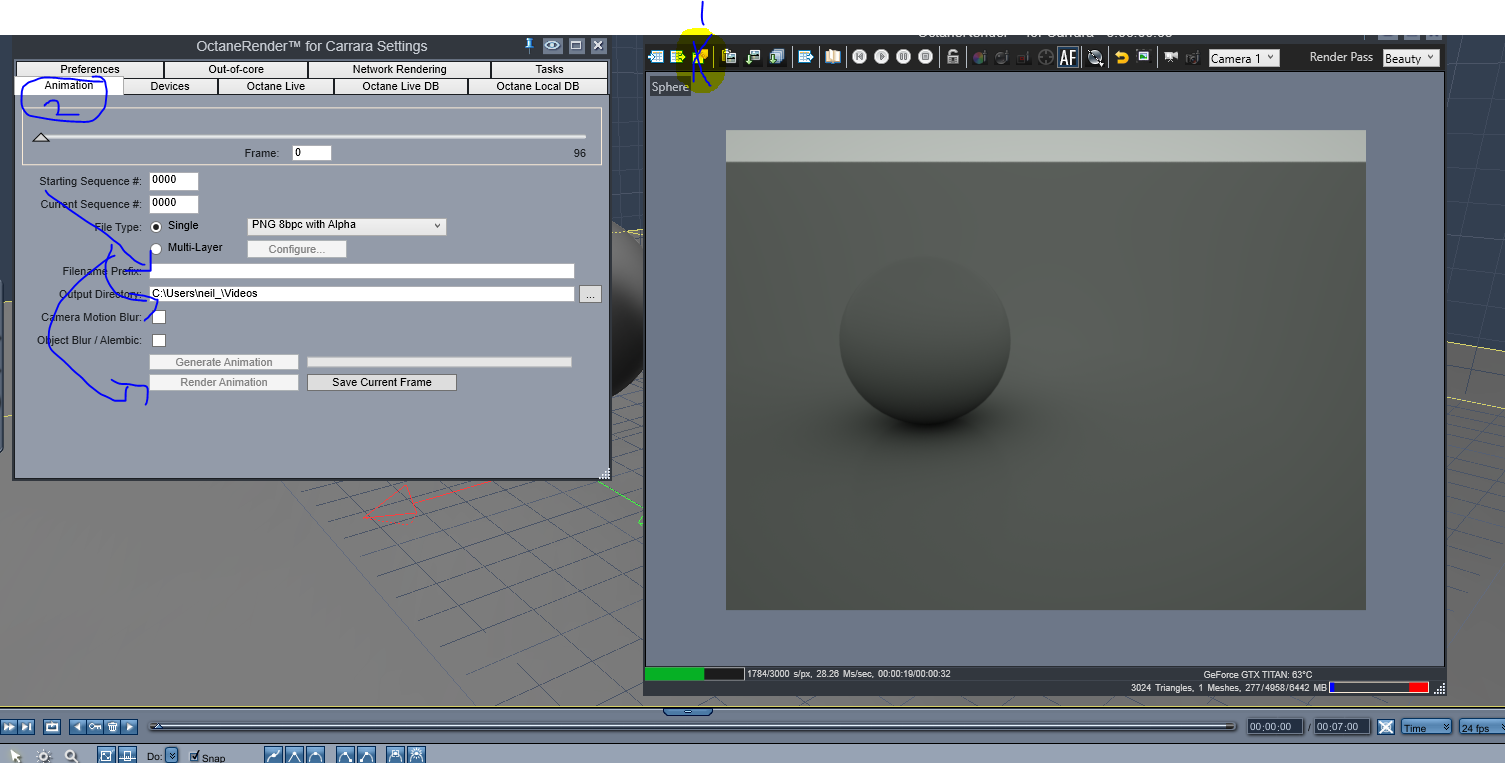Screen dimensions: 1505x763
Task: Click the skip to end button in timeline controls
Action: tap(27, 727)
